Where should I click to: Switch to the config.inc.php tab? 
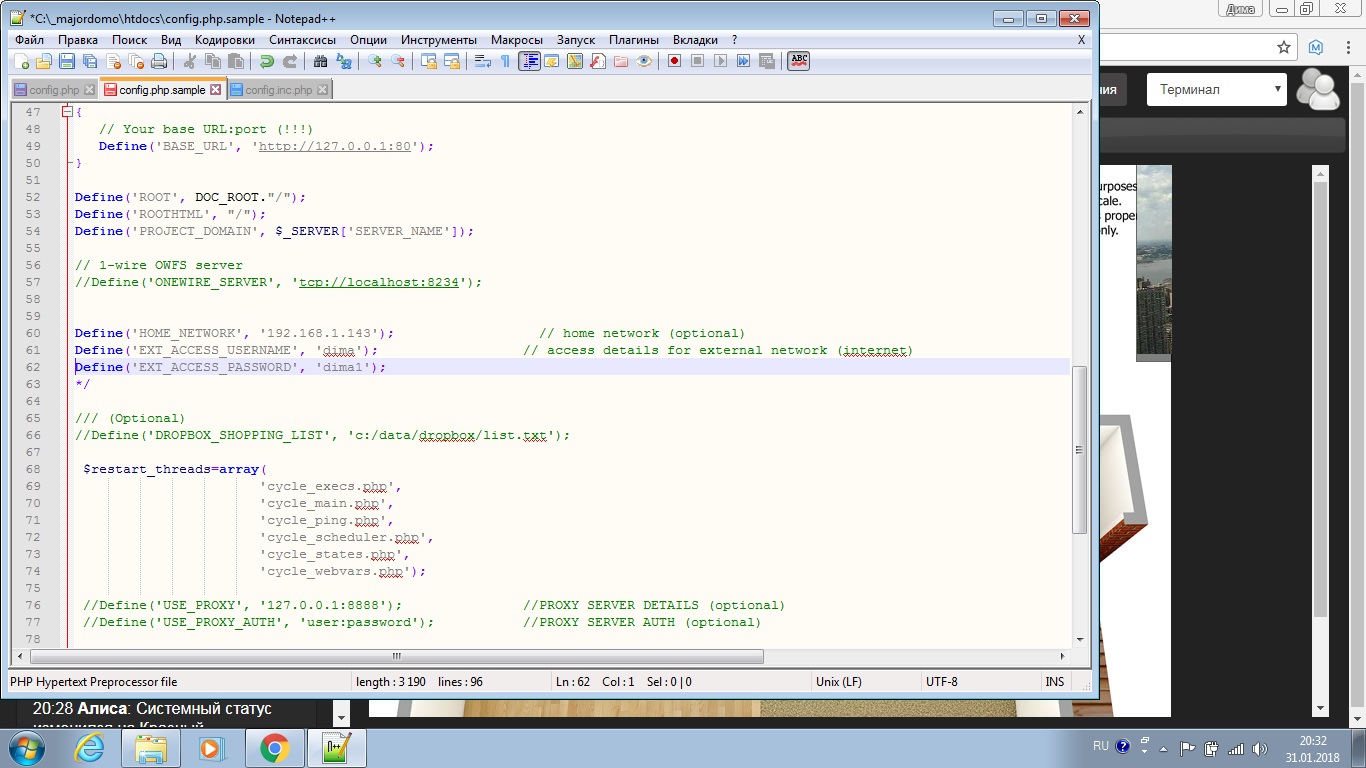coord(278,90)
